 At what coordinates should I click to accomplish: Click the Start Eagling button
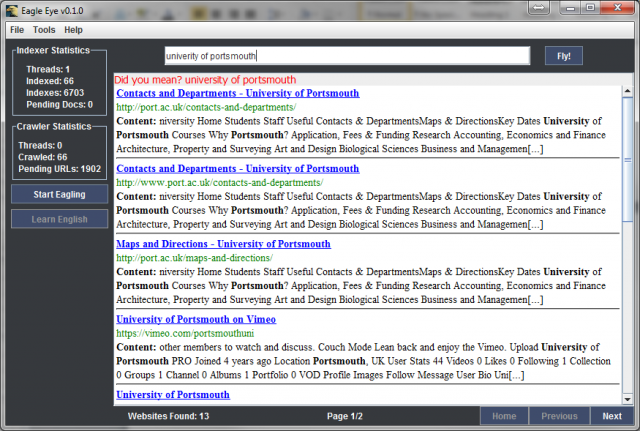click(60, 194)
